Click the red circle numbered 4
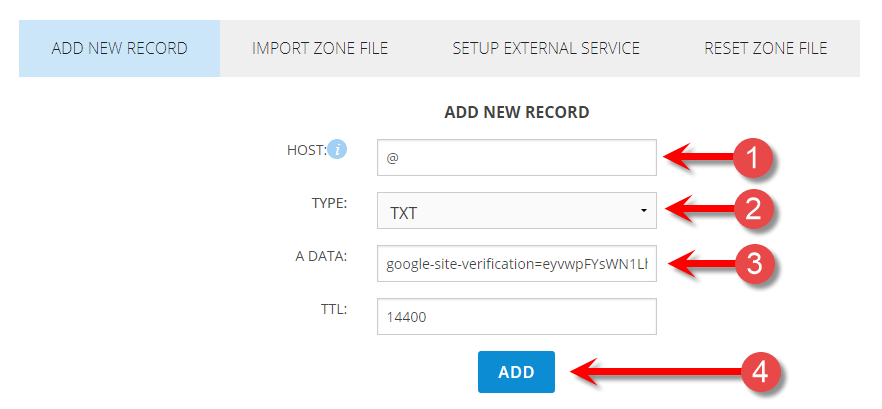 [x=760, y=372]
